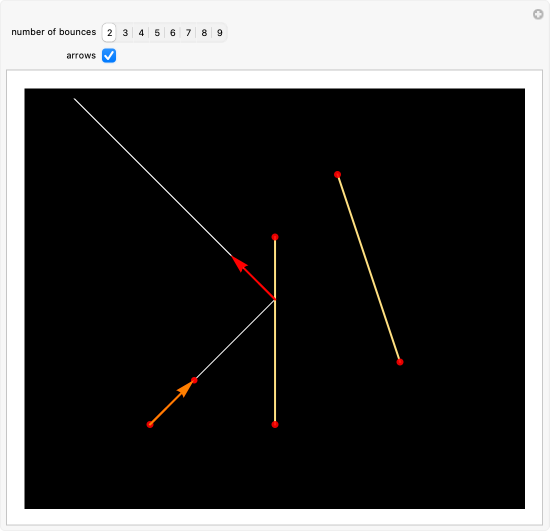Select 5 bounces

(157, 33)
